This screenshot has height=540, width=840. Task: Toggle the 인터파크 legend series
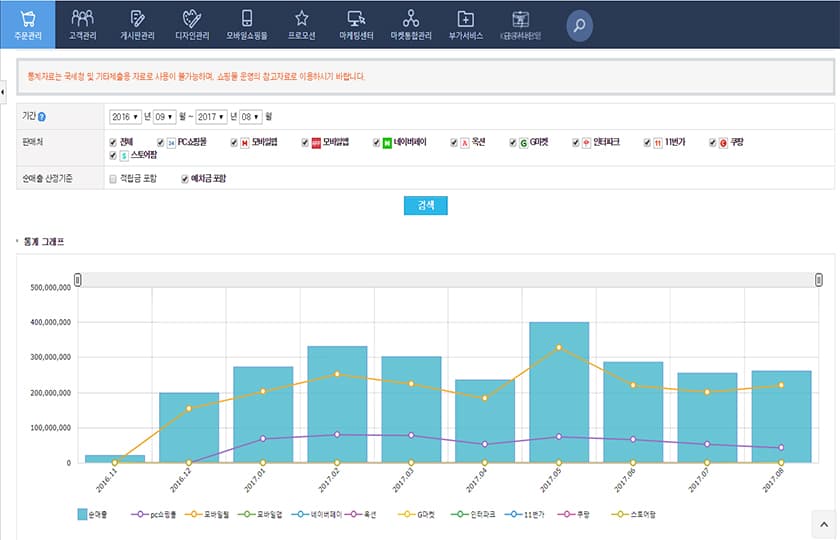click(x=474, y=514)
